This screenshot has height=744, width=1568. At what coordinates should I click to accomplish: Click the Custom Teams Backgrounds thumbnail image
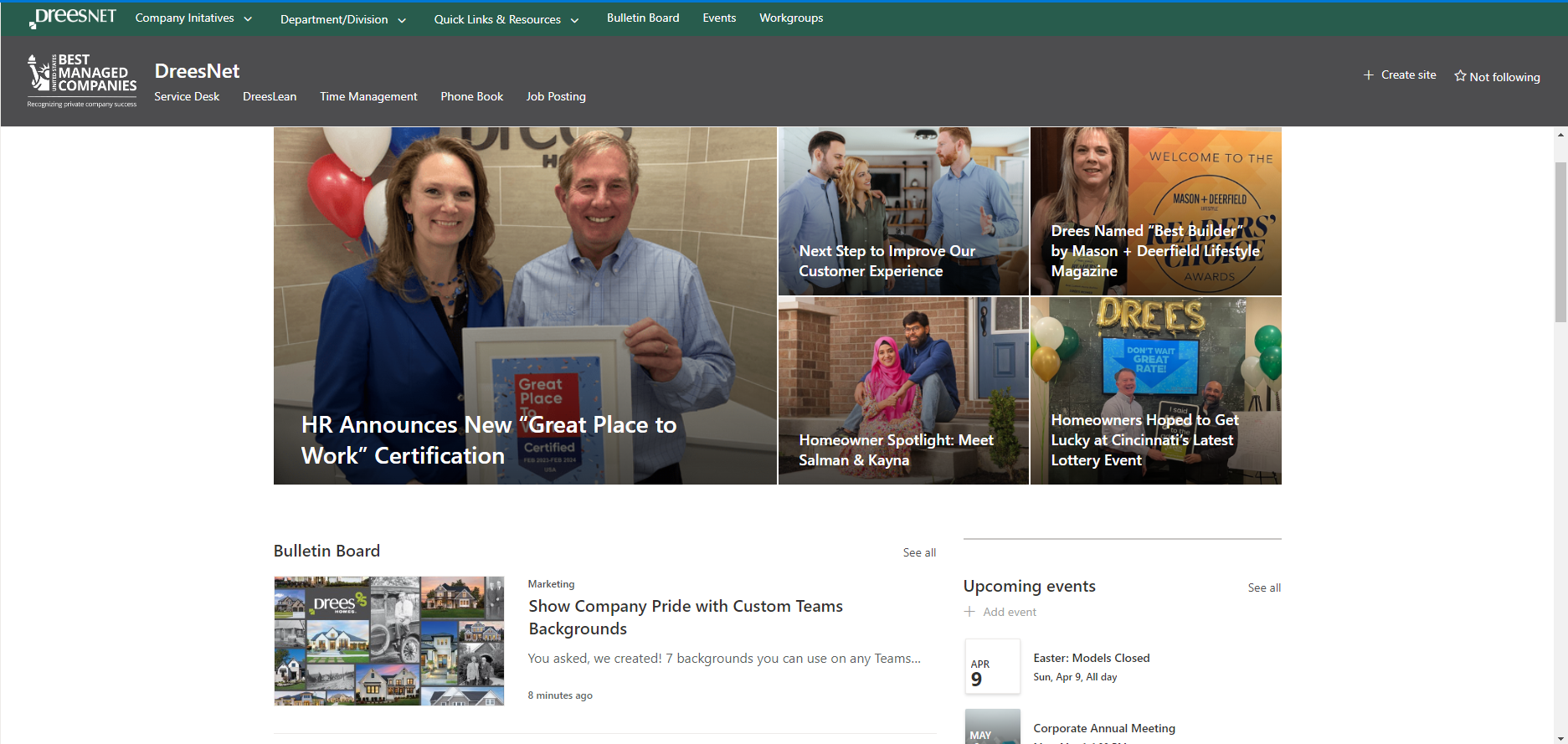[389, 641]
